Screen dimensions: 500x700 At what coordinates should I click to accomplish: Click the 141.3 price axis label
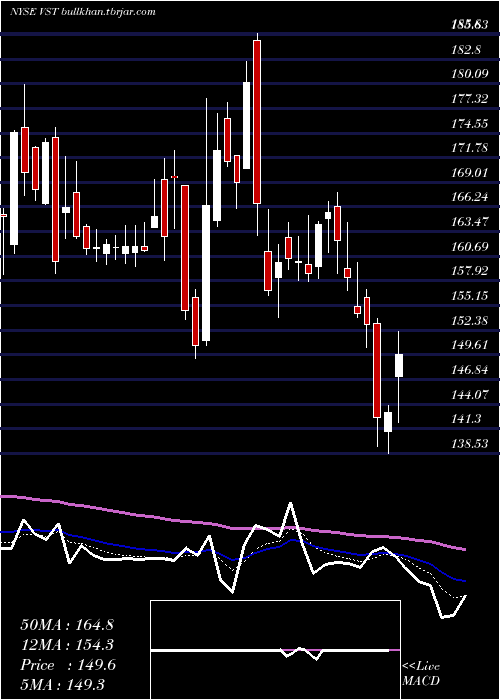click(466, 419)
